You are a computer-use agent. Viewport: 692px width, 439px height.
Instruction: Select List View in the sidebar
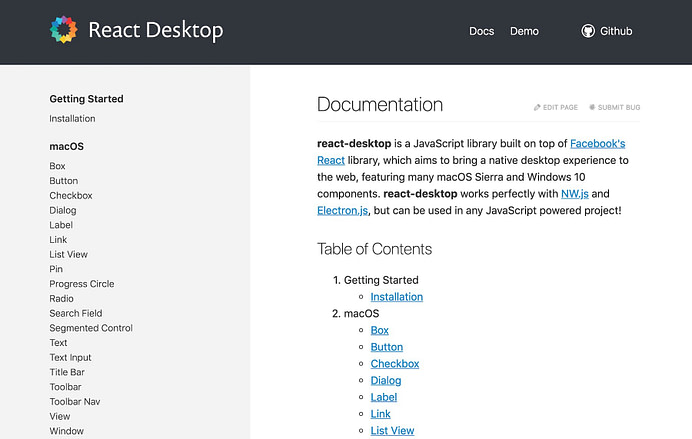(x=68, y=255)
